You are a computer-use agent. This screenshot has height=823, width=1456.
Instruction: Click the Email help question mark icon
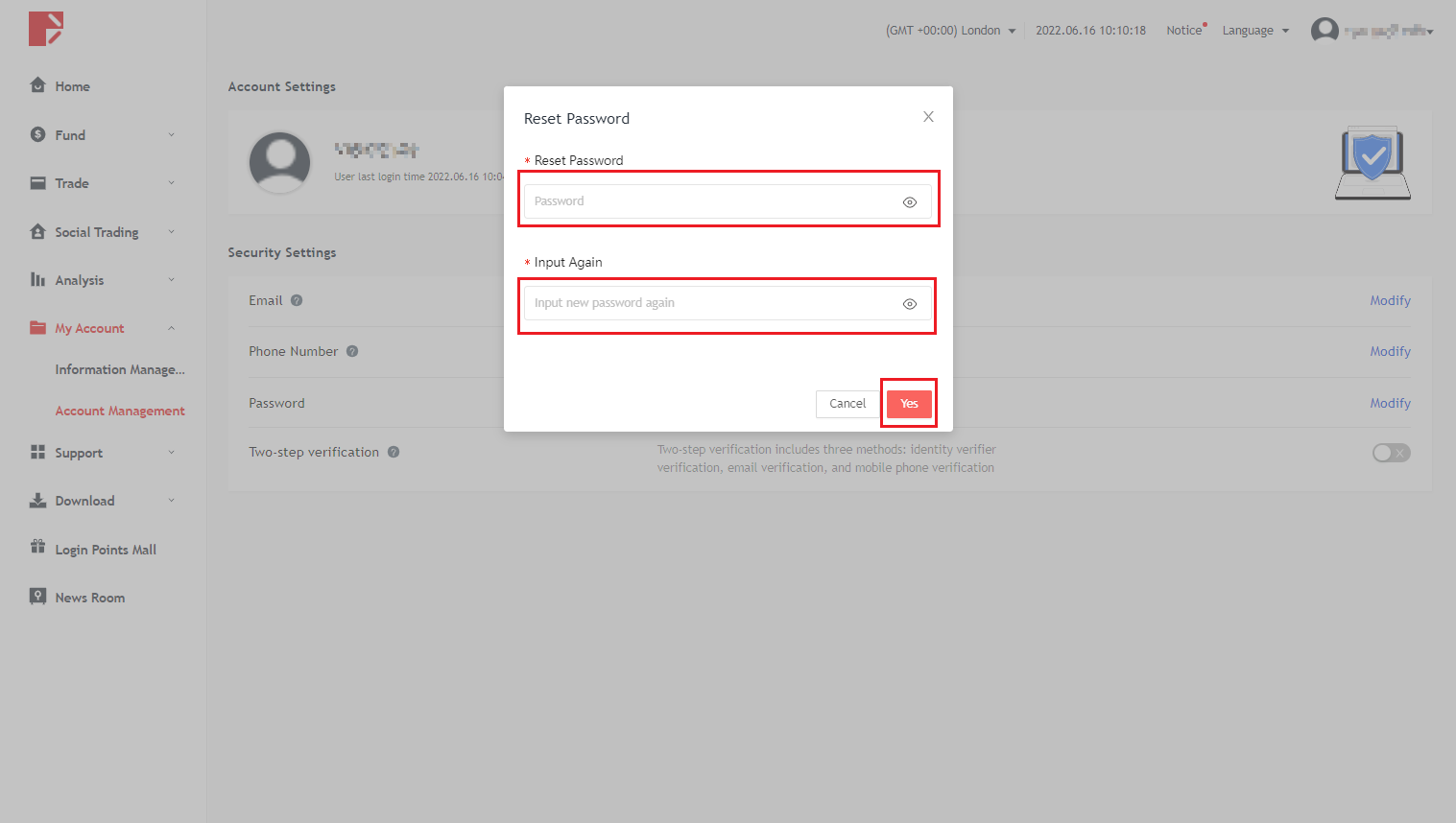[297, 300]
